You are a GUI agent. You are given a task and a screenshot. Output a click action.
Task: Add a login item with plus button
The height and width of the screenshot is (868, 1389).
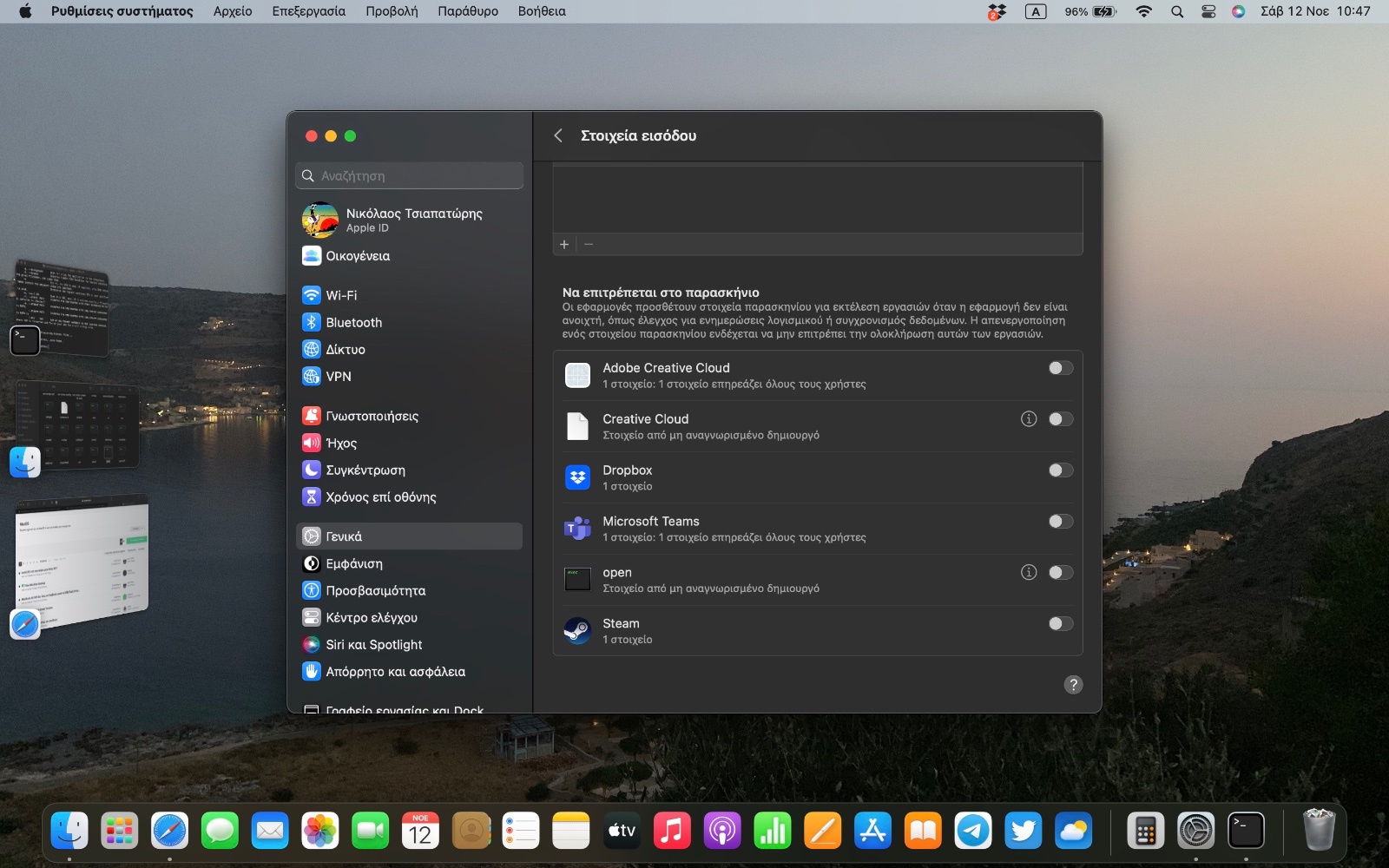[564, 245]
